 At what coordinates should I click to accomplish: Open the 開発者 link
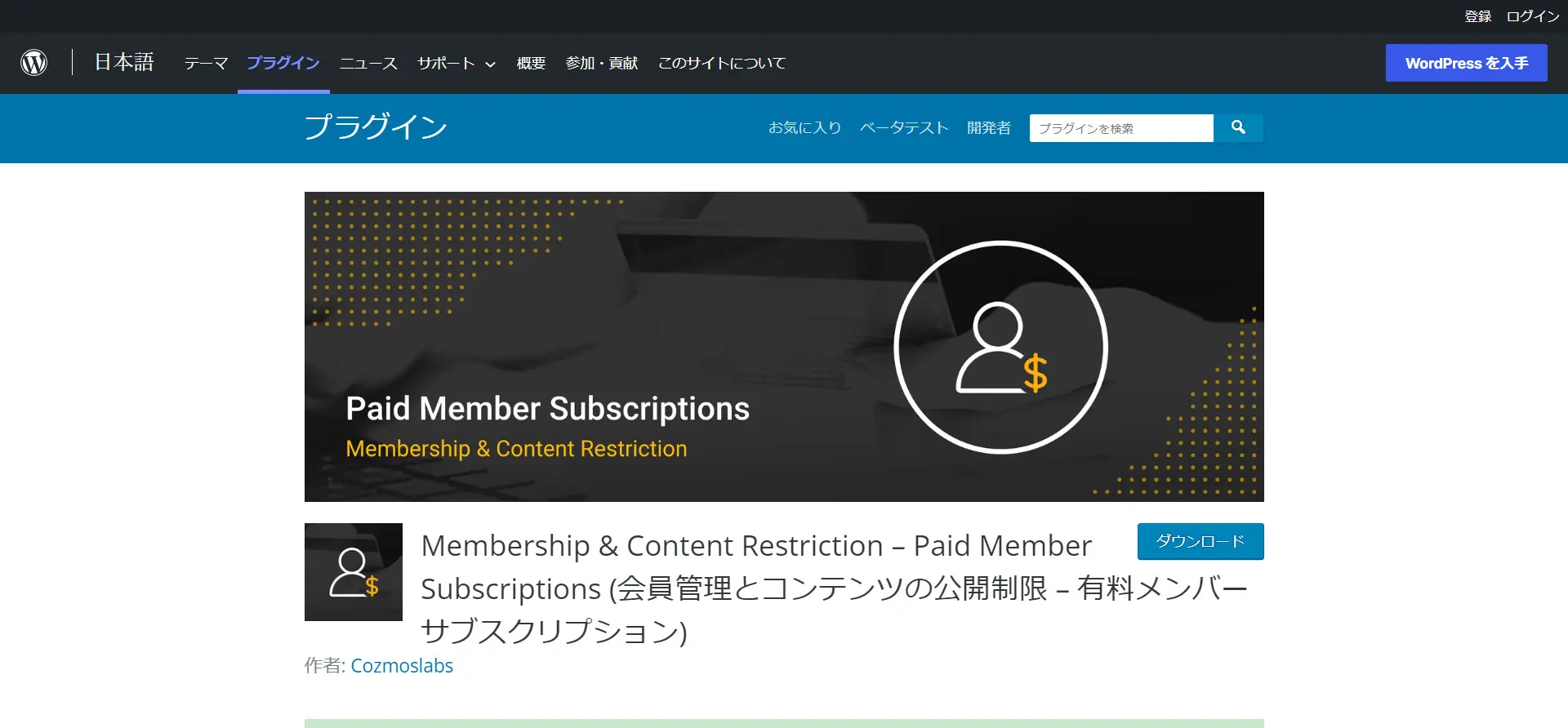click(x=989, y=128)
